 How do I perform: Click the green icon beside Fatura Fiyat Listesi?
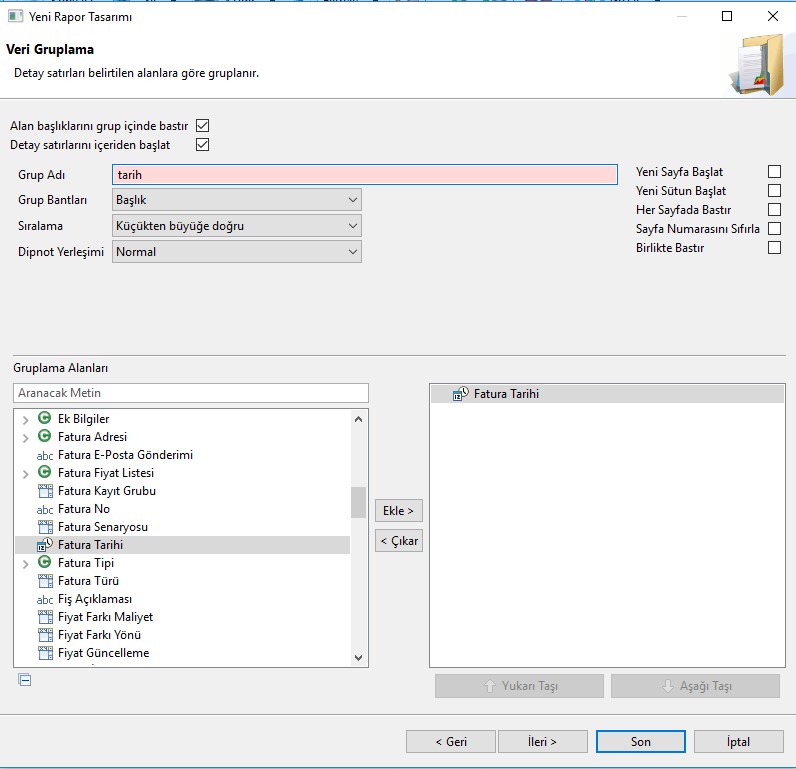[44, 472]
